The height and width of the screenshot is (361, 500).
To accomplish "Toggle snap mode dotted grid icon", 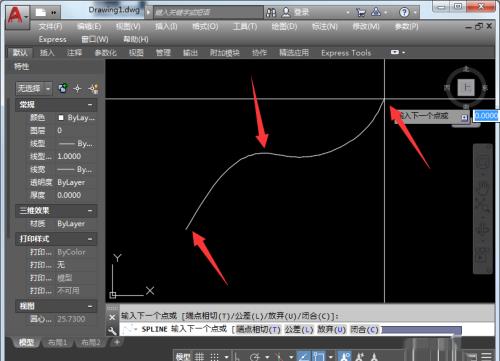I will click(x=214, y=357).
